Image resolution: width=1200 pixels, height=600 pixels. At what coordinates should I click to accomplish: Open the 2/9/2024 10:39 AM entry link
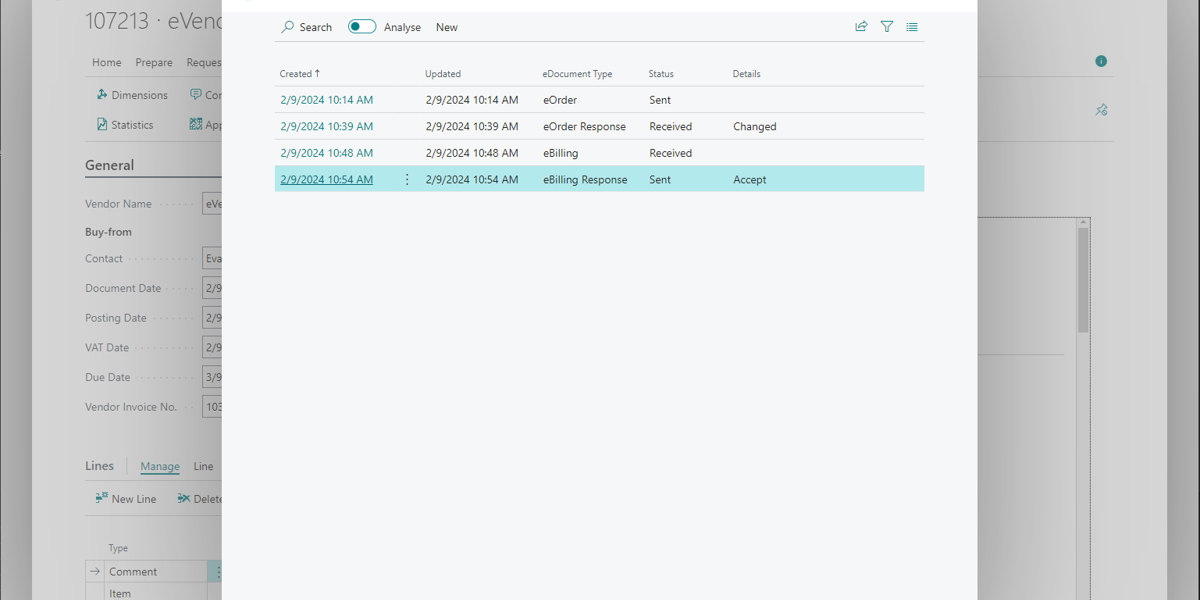tap(327, 127)
